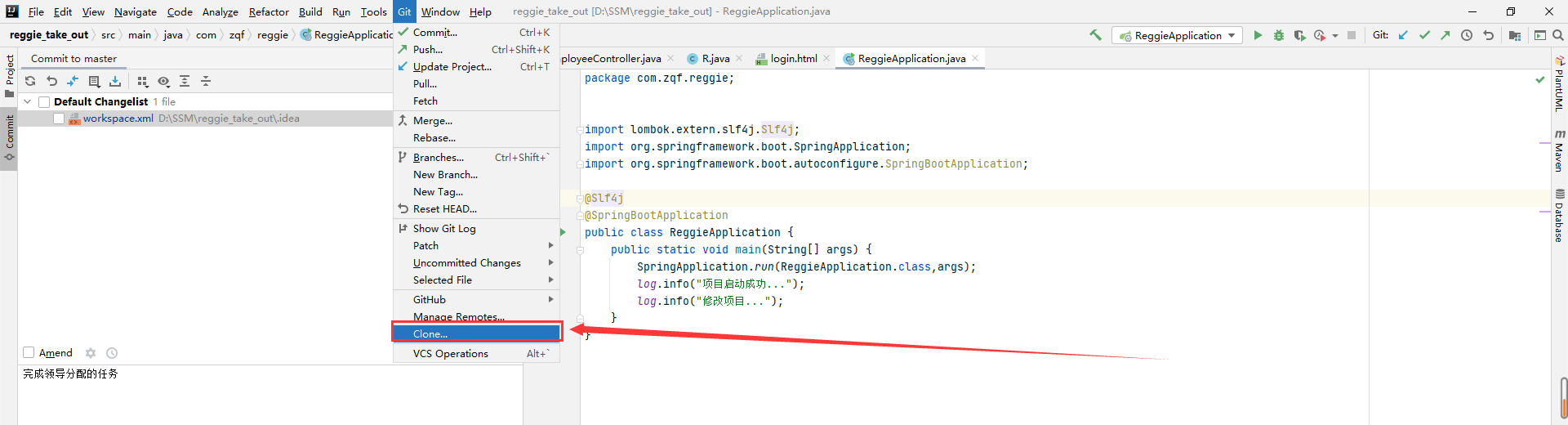Image resolution: width=1568 pixels, height=425 pixels.
Task: Select Update Project... in Git menu
Action: pyautogui.click(x=476, y=66)
